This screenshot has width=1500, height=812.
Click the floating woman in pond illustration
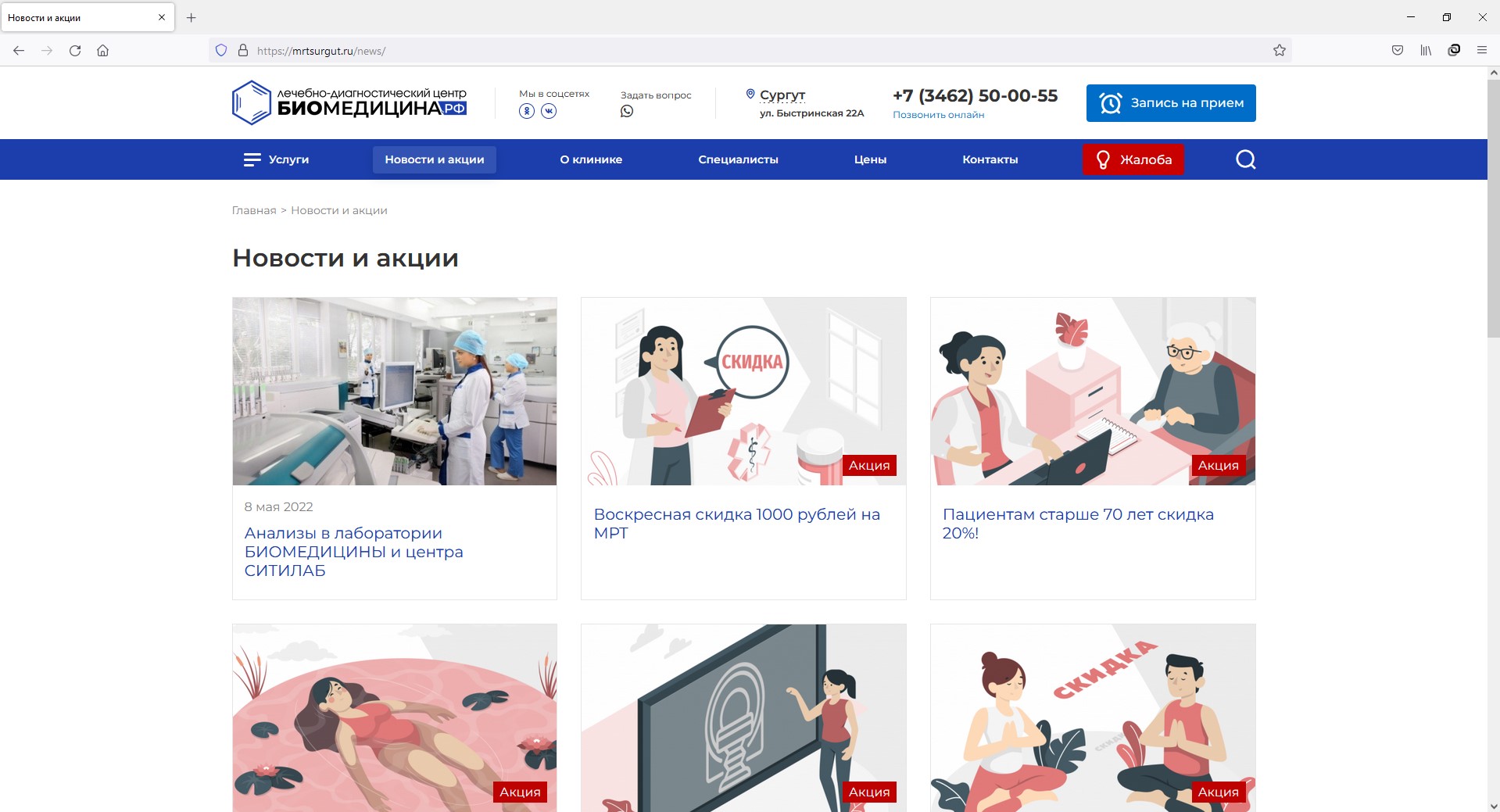(x=395, y=717)
